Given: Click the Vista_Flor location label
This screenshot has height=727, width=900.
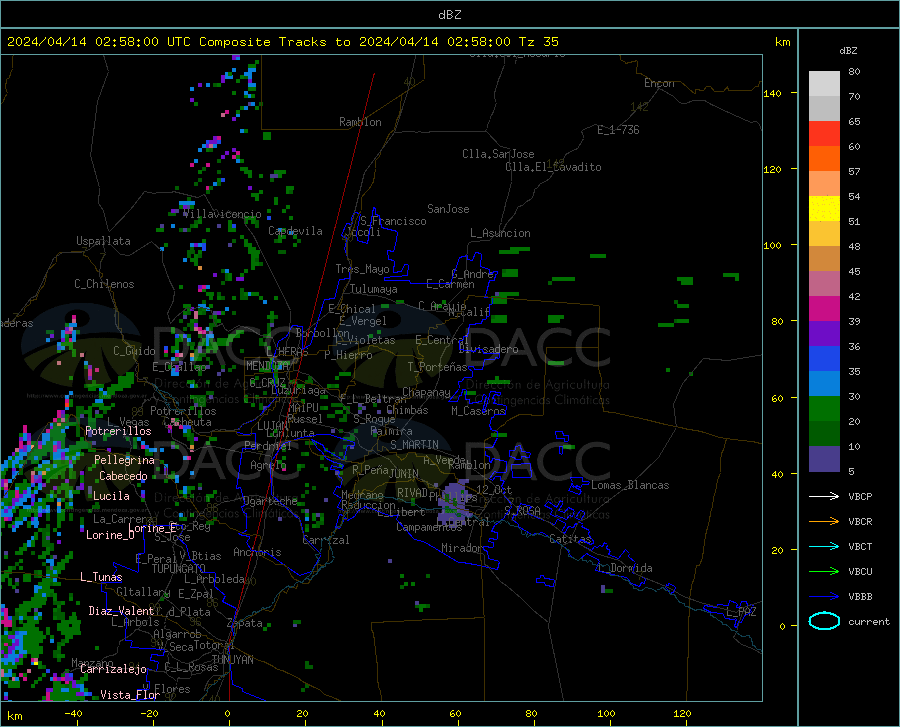Looking at the screenshot, I should 130,695.
